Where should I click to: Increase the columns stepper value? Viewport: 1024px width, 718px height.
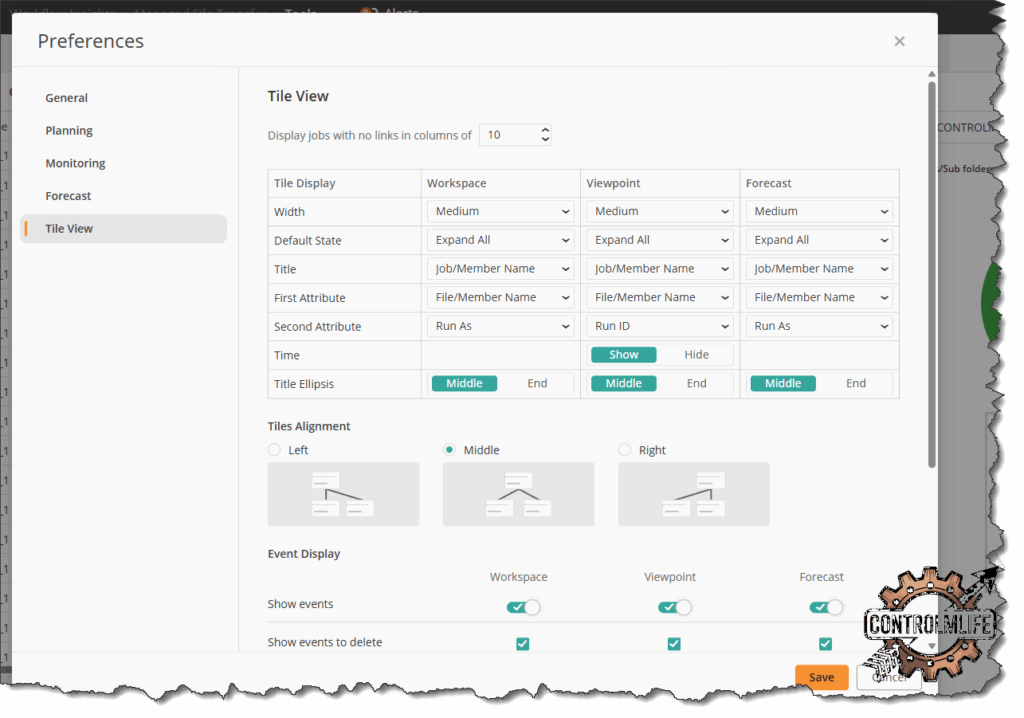pyautogui.click(x=545, y=130)
